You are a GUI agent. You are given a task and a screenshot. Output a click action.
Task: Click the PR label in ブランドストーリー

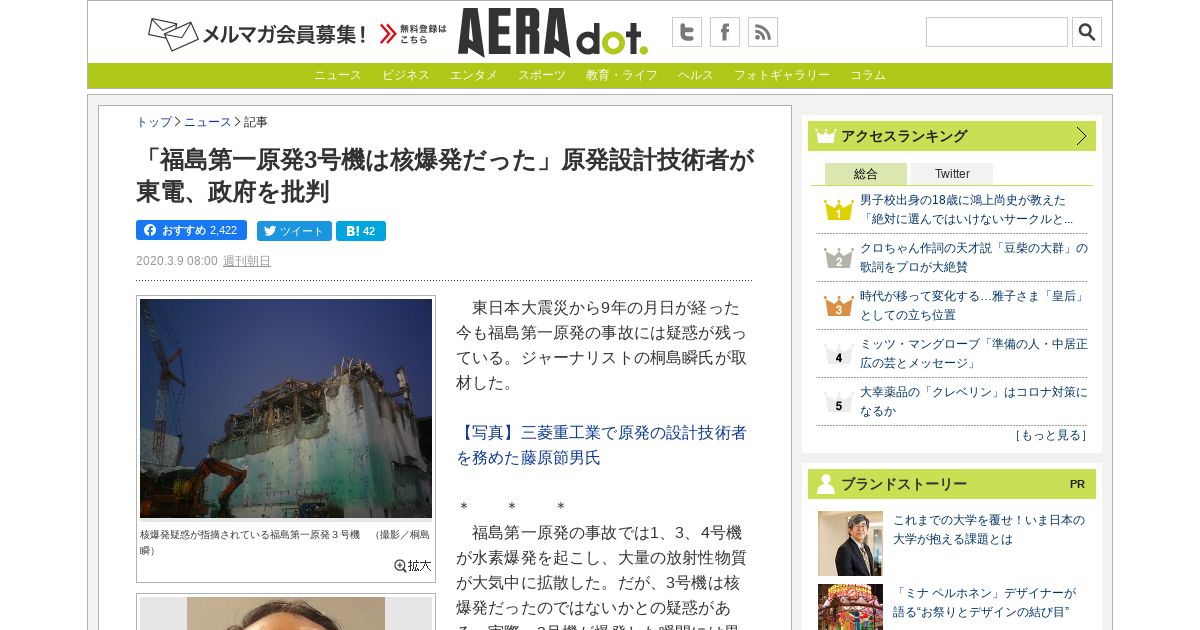click(x=1077, y=484)
